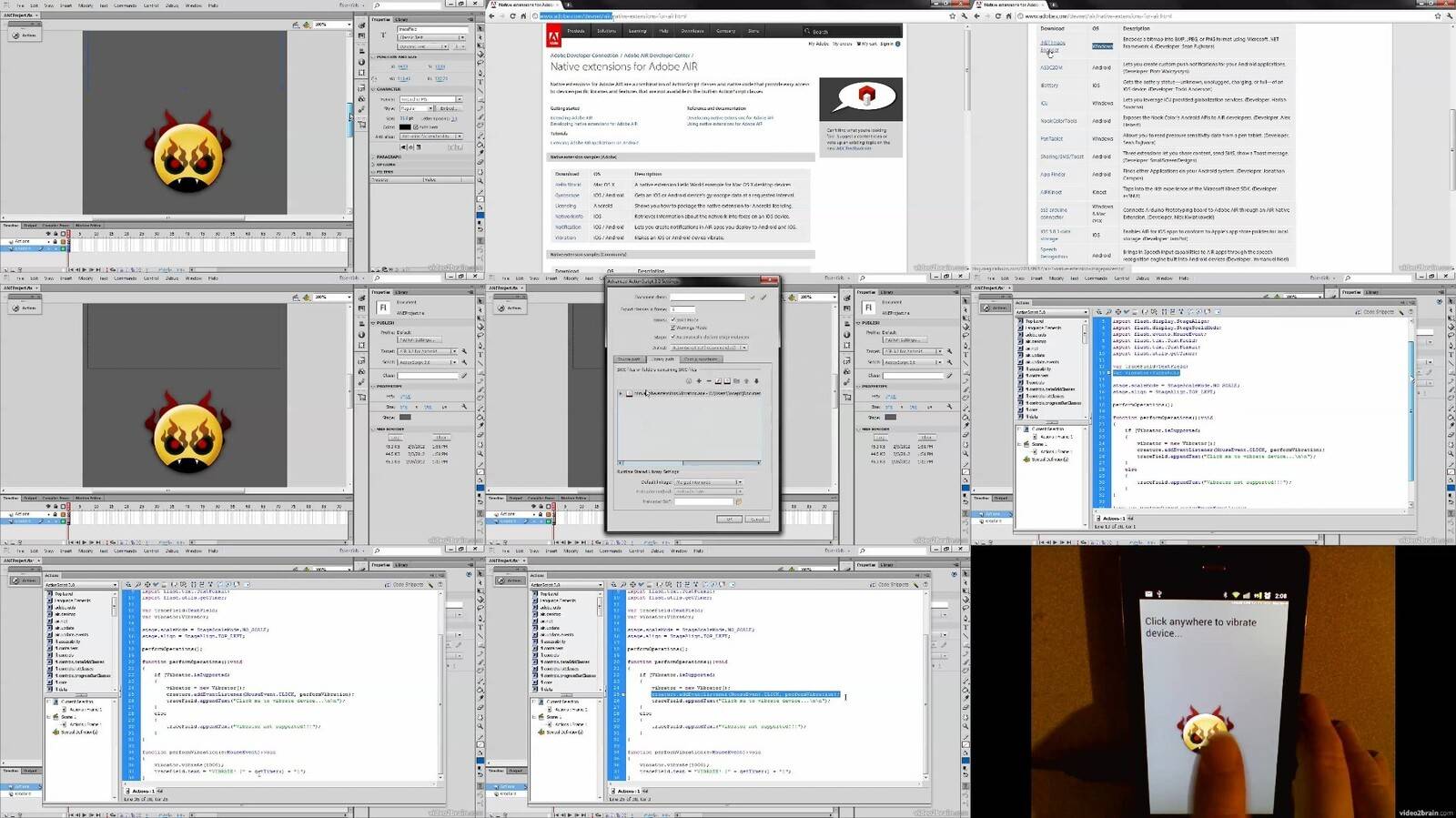This screenshot has height=818, width=1456.
Task: Click OK in Advanced ActionScript settings dialog
Action: coord(729,520)
